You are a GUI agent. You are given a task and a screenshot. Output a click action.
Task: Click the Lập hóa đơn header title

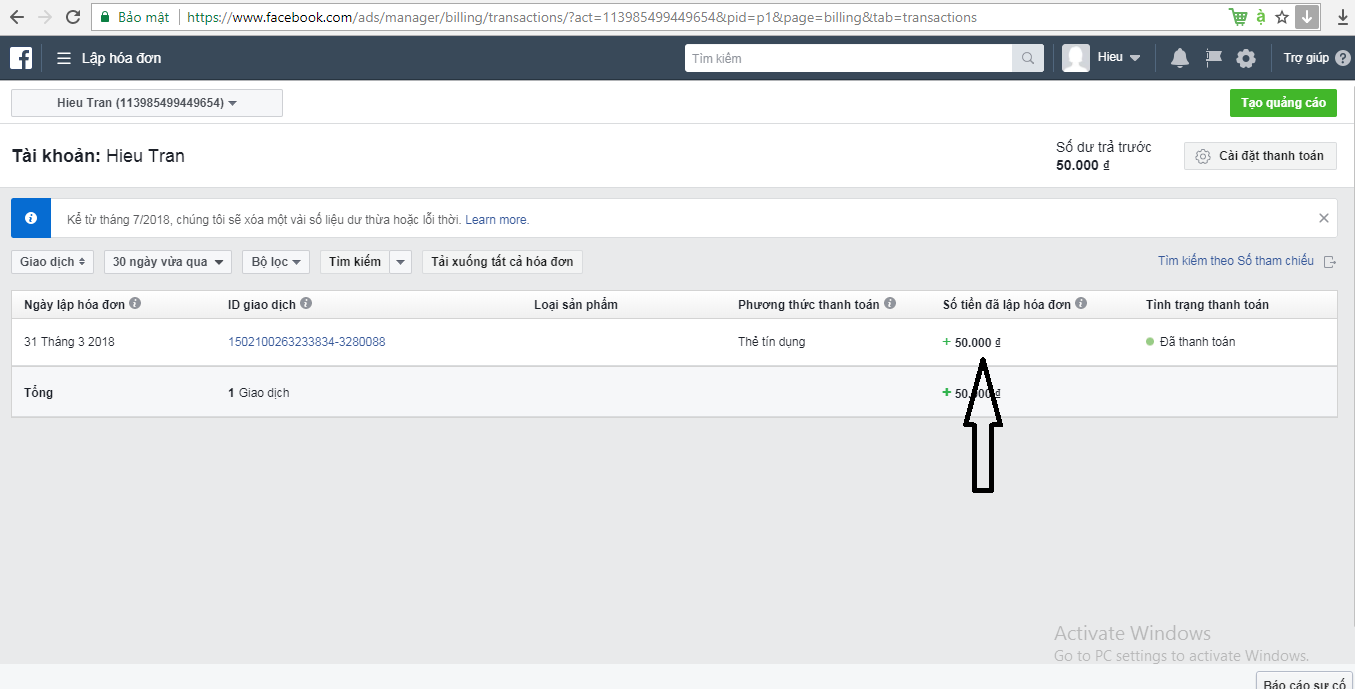click(x=121, y=58)
